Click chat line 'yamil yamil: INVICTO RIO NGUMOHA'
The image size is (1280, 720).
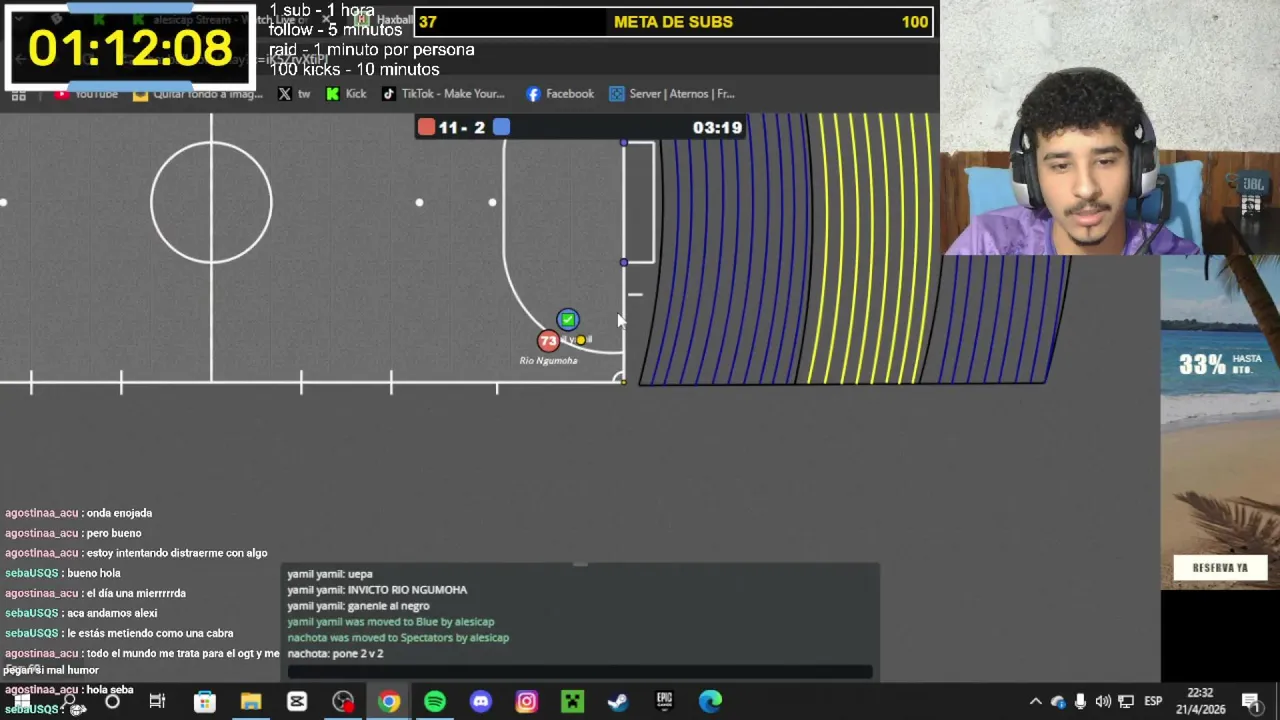377,590
